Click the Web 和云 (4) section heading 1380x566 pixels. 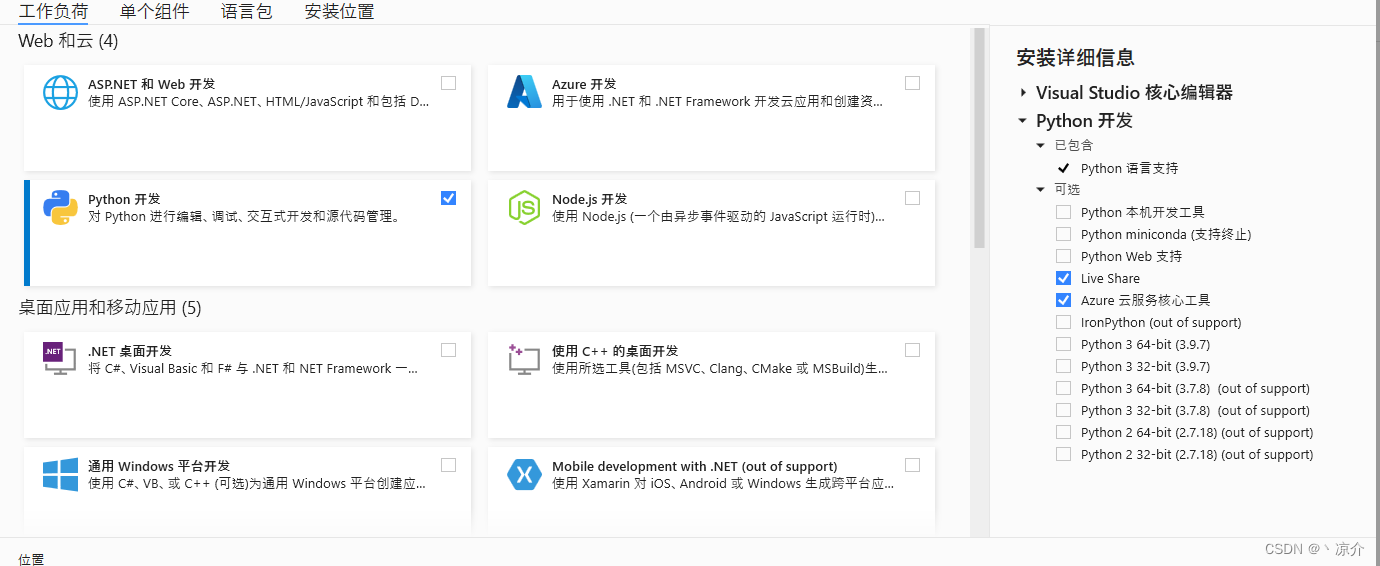68,41
